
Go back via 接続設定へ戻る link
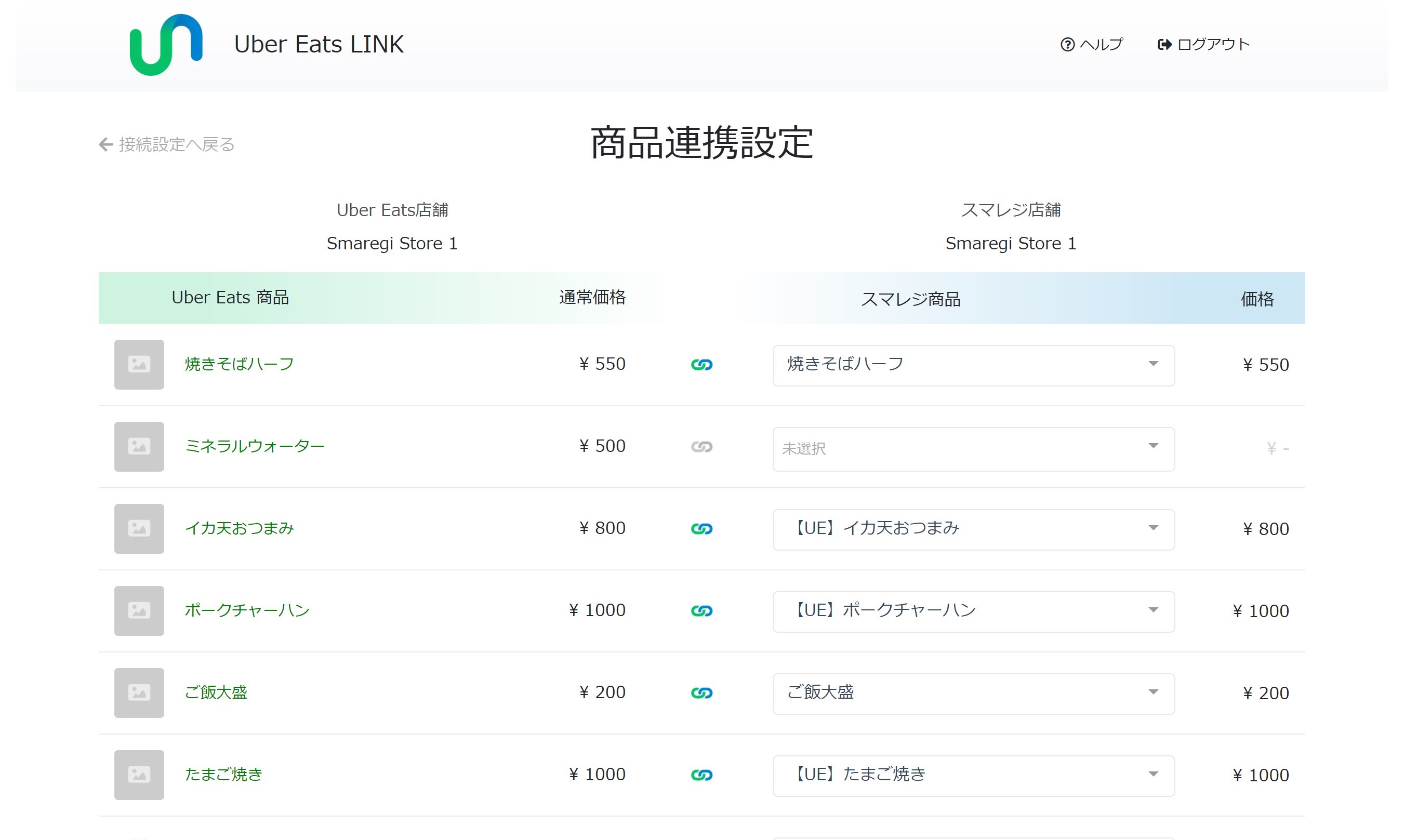coord(166,145)
